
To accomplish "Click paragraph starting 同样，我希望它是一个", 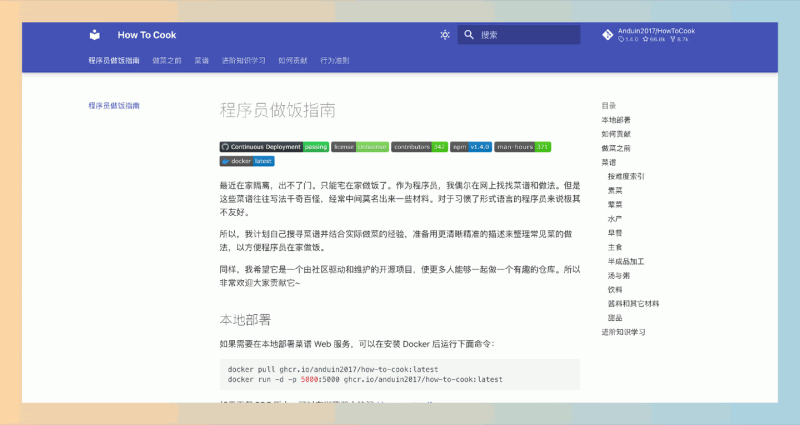I will pos(400,276).
